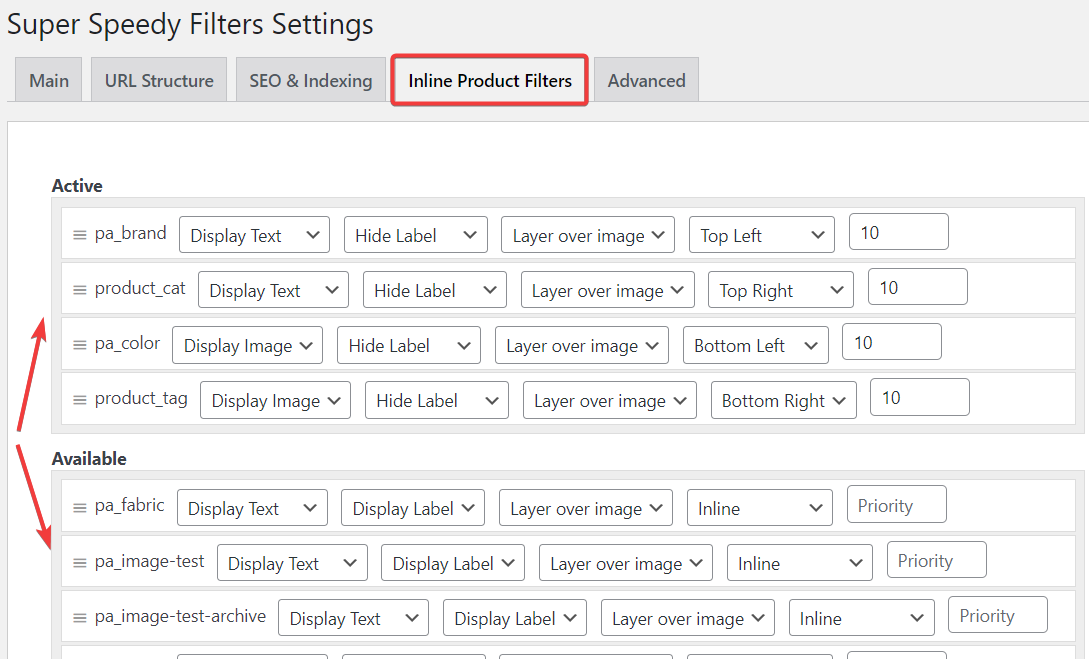Grab the drag handle for pa_image-test-archive
Viewport: 1089px width, 659px height.
80,617
